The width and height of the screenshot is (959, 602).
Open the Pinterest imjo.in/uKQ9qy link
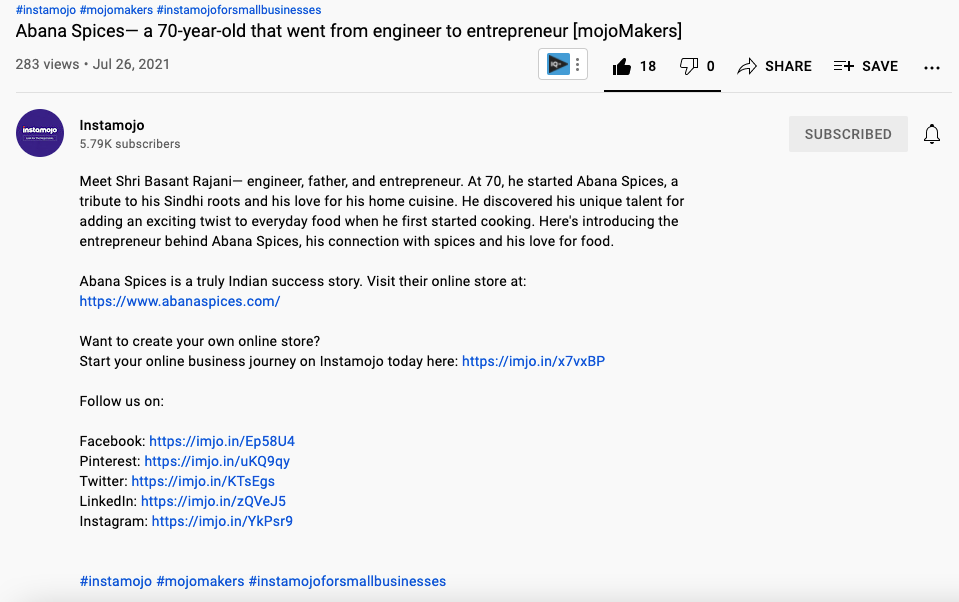[217, 461]
